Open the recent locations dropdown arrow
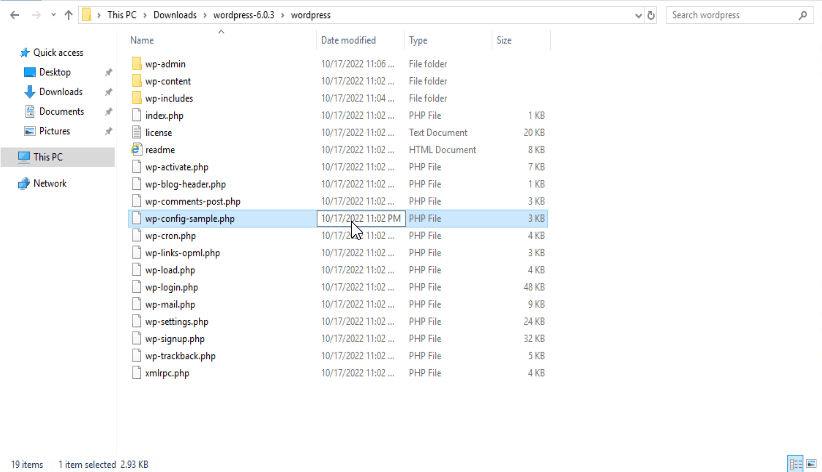This screenshot has height=472, width=822. pos(53,15)
